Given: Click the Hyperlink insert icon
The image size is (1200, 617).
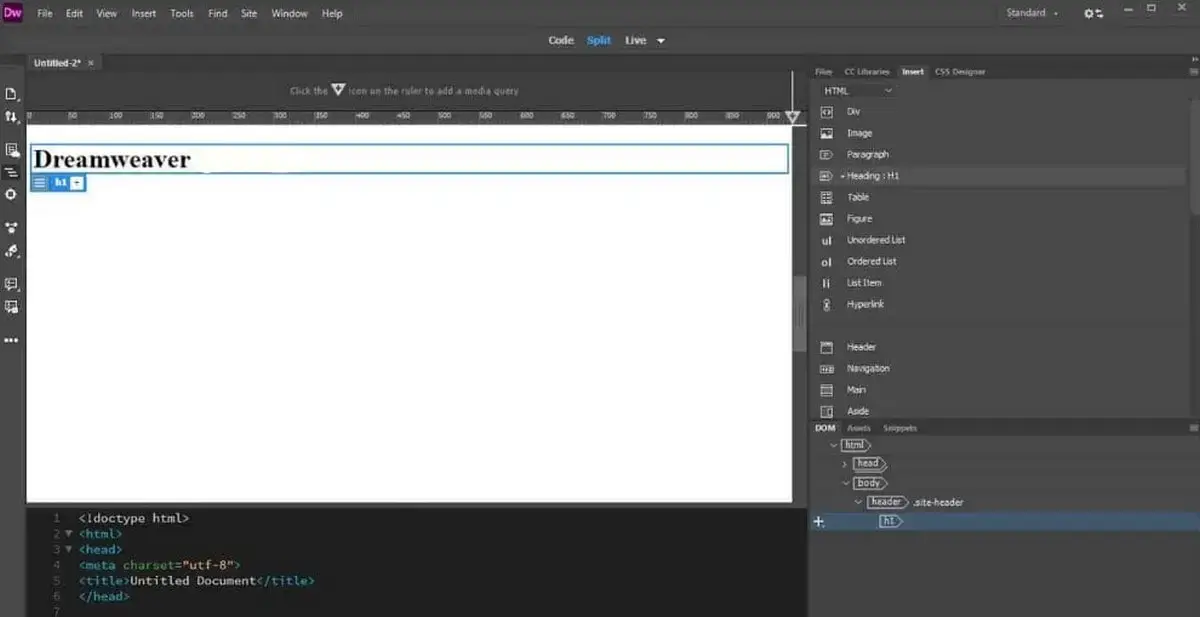Looking at the screenshot, I should (826, 305).
